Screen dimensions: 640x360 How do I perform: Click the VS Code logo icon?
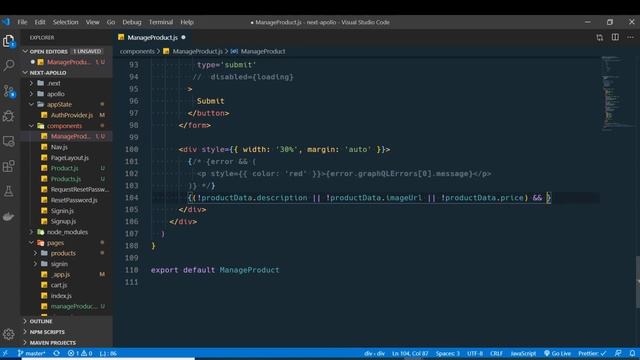[x=6, y=22]
